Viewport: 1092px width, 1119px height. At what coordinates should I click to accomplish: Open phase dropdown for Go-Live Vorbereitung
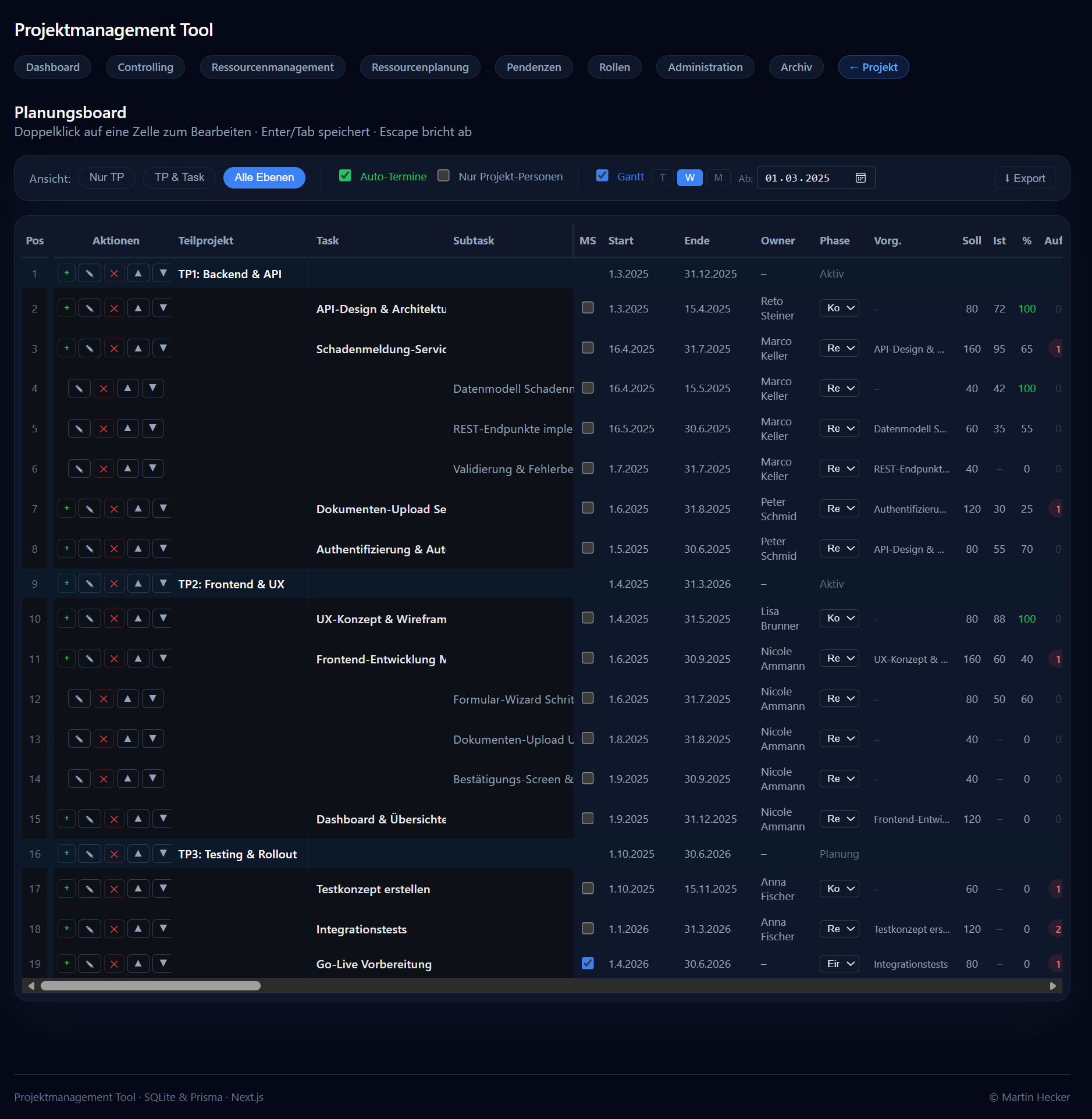pos(840,964)
